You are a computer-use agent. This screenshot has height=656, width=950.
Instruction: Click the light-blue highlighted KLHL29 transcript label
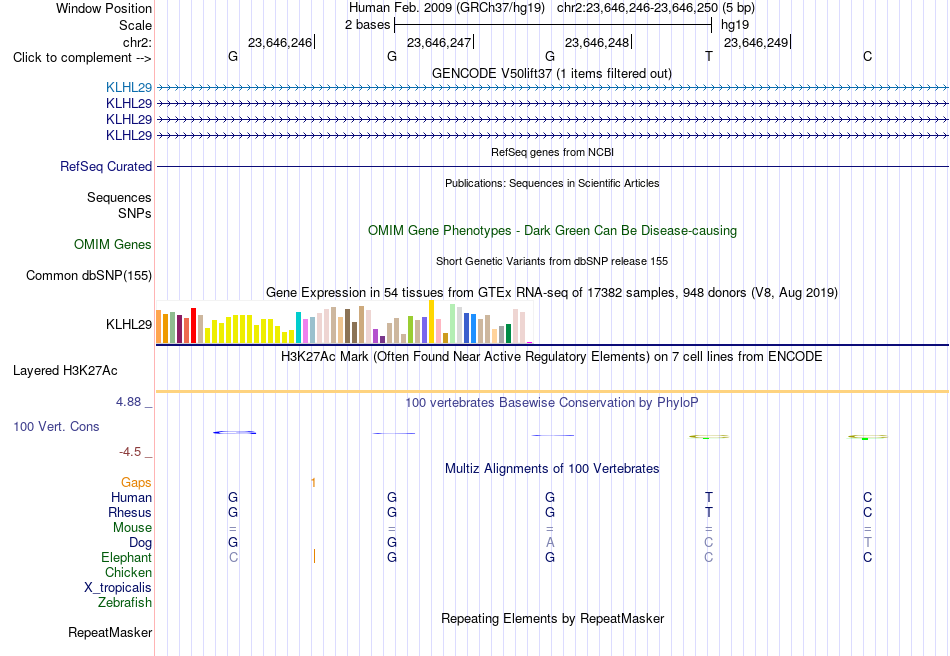[x=128, y=87]
